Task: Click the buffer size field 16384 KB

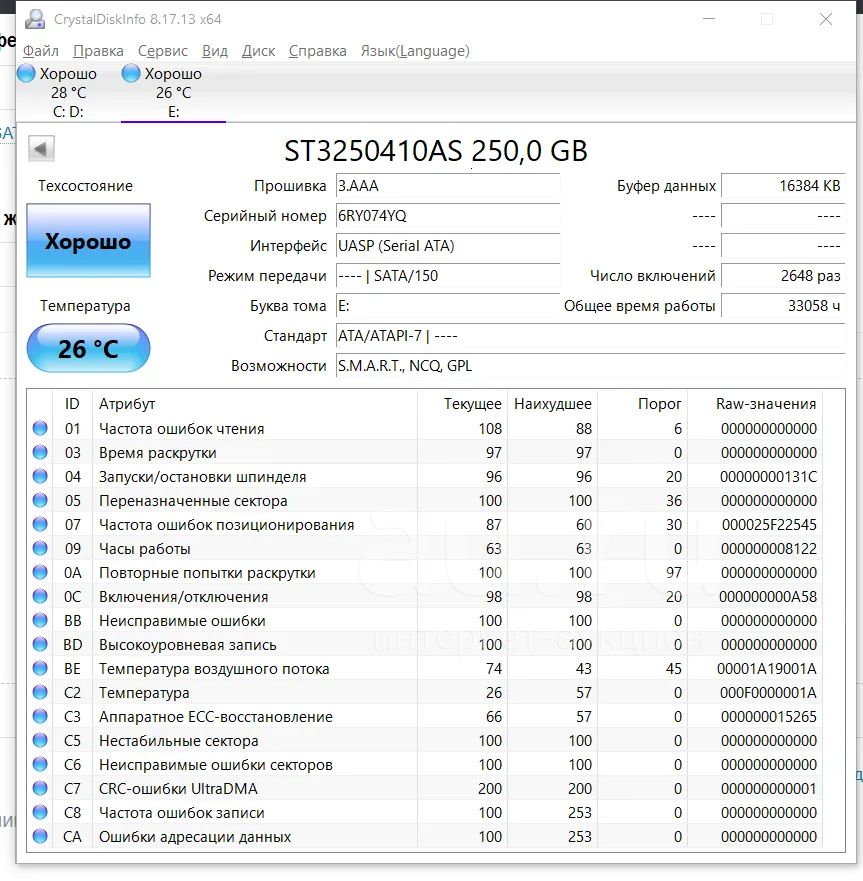Action: click(783, 186)
